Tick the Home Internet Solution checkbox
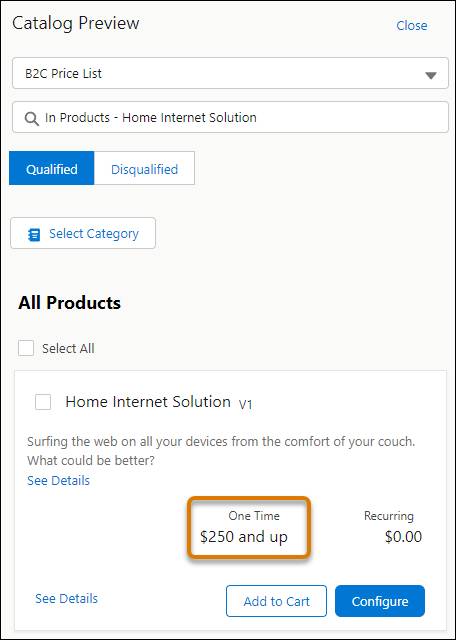 coord(43,402)
